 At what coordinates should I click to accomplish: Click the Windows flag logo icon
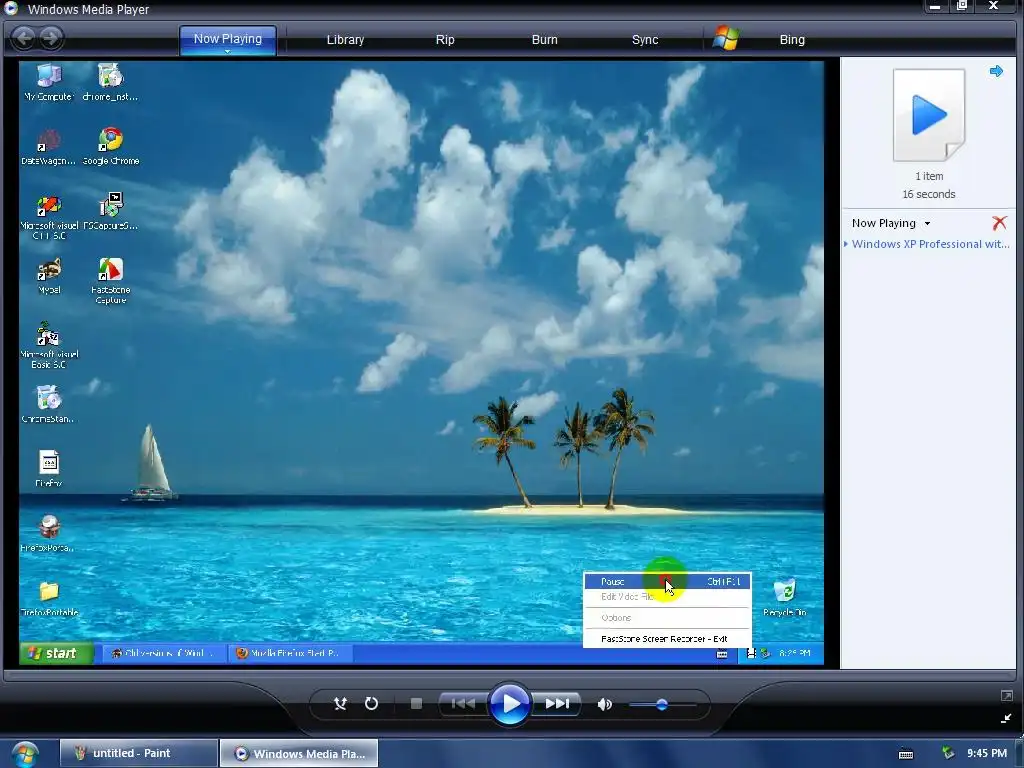tap(726, 39)
